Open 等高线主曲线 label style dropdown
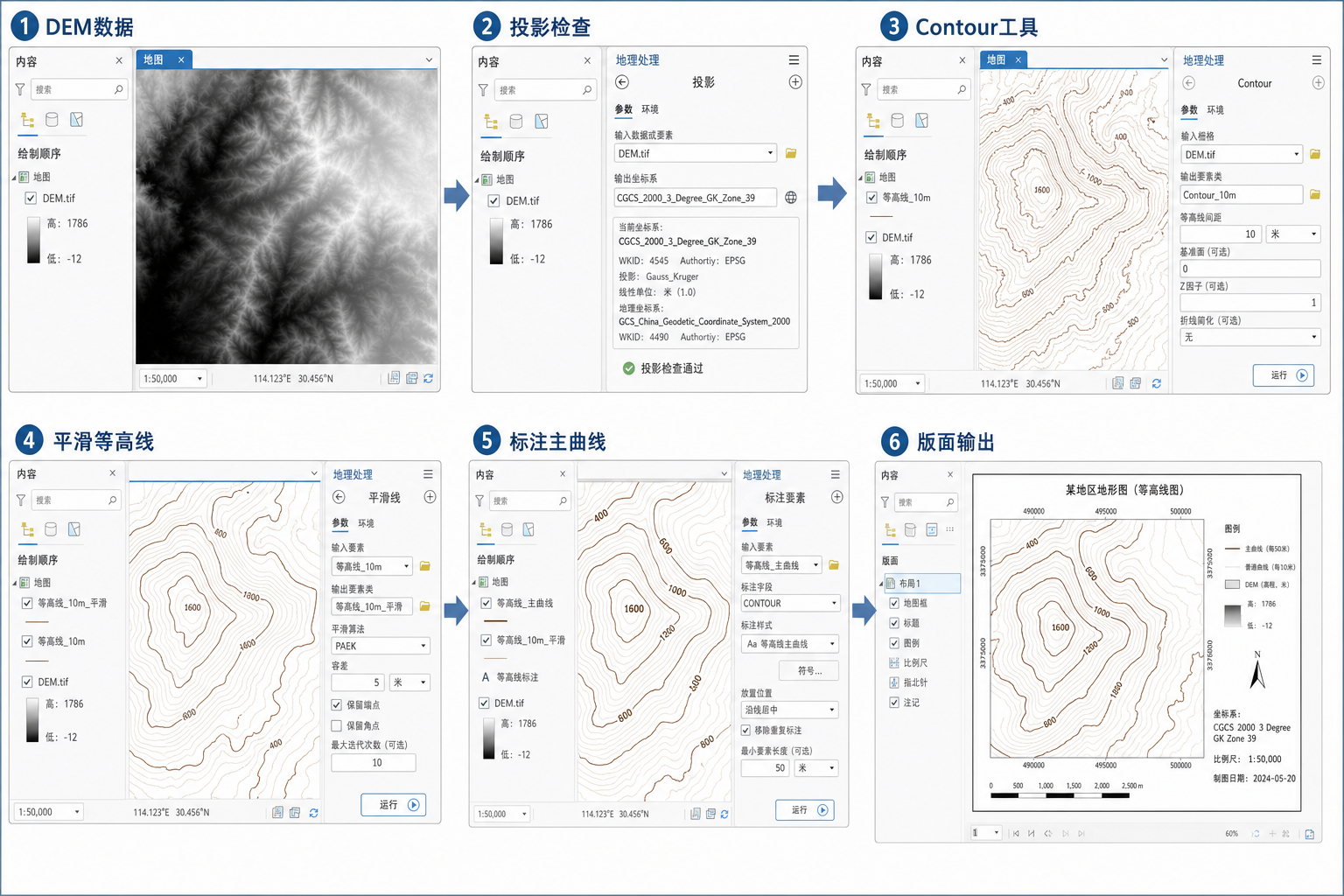 (790, 644)
